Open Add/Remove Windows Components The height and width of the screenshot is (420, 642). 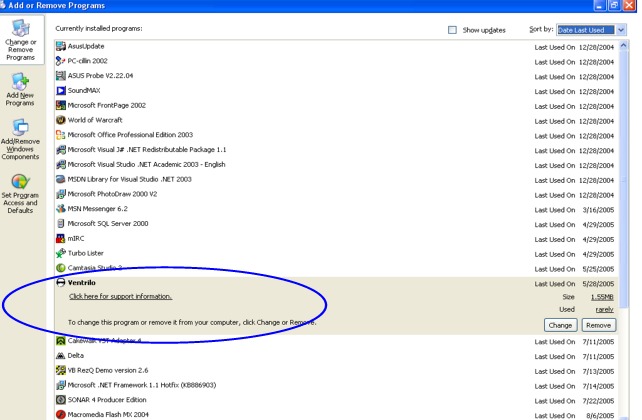(x=20, y=140)
